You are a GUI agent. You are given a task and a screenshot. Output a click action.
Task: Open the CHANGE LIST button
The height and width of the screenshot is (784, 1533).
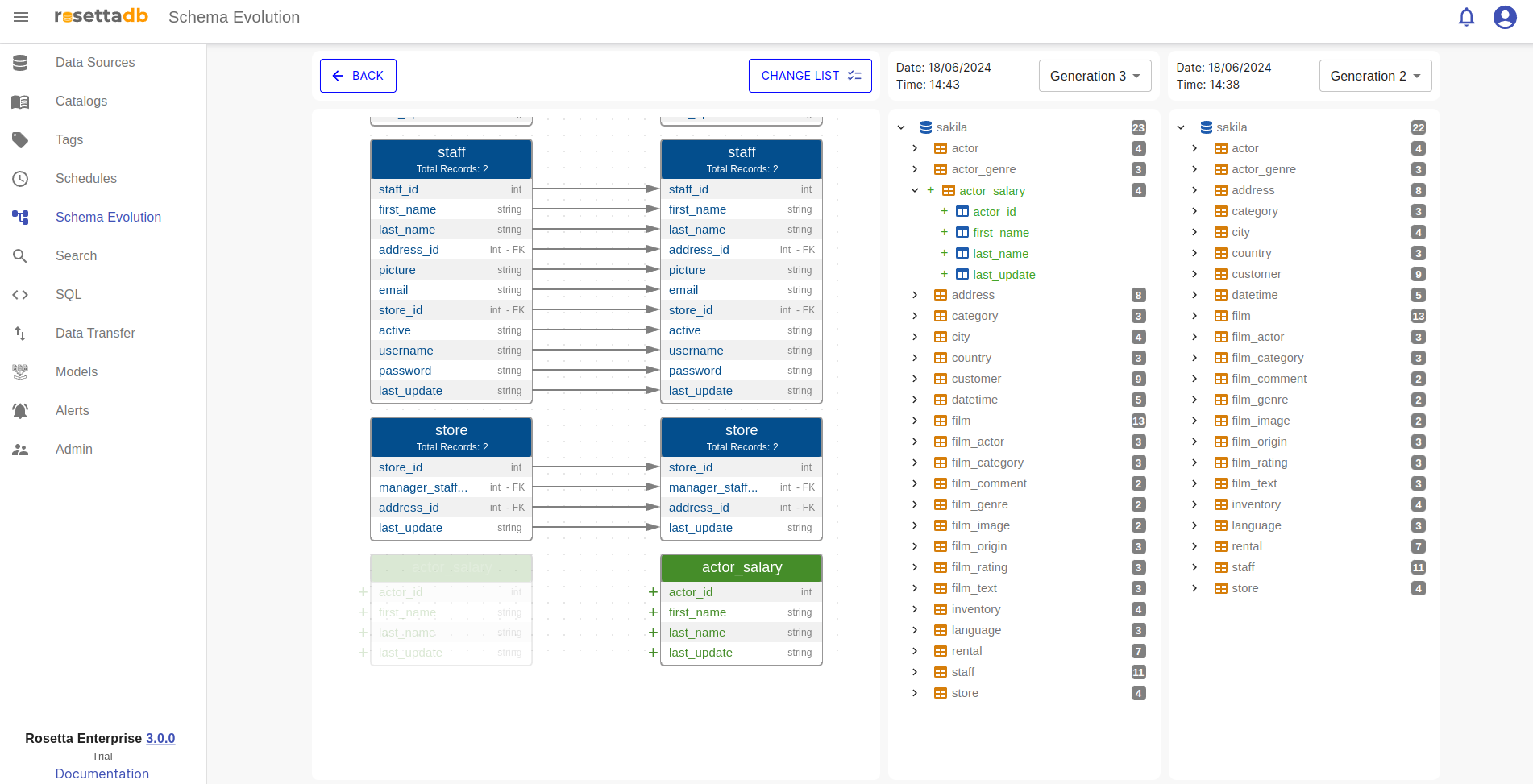tap(809, 76)
